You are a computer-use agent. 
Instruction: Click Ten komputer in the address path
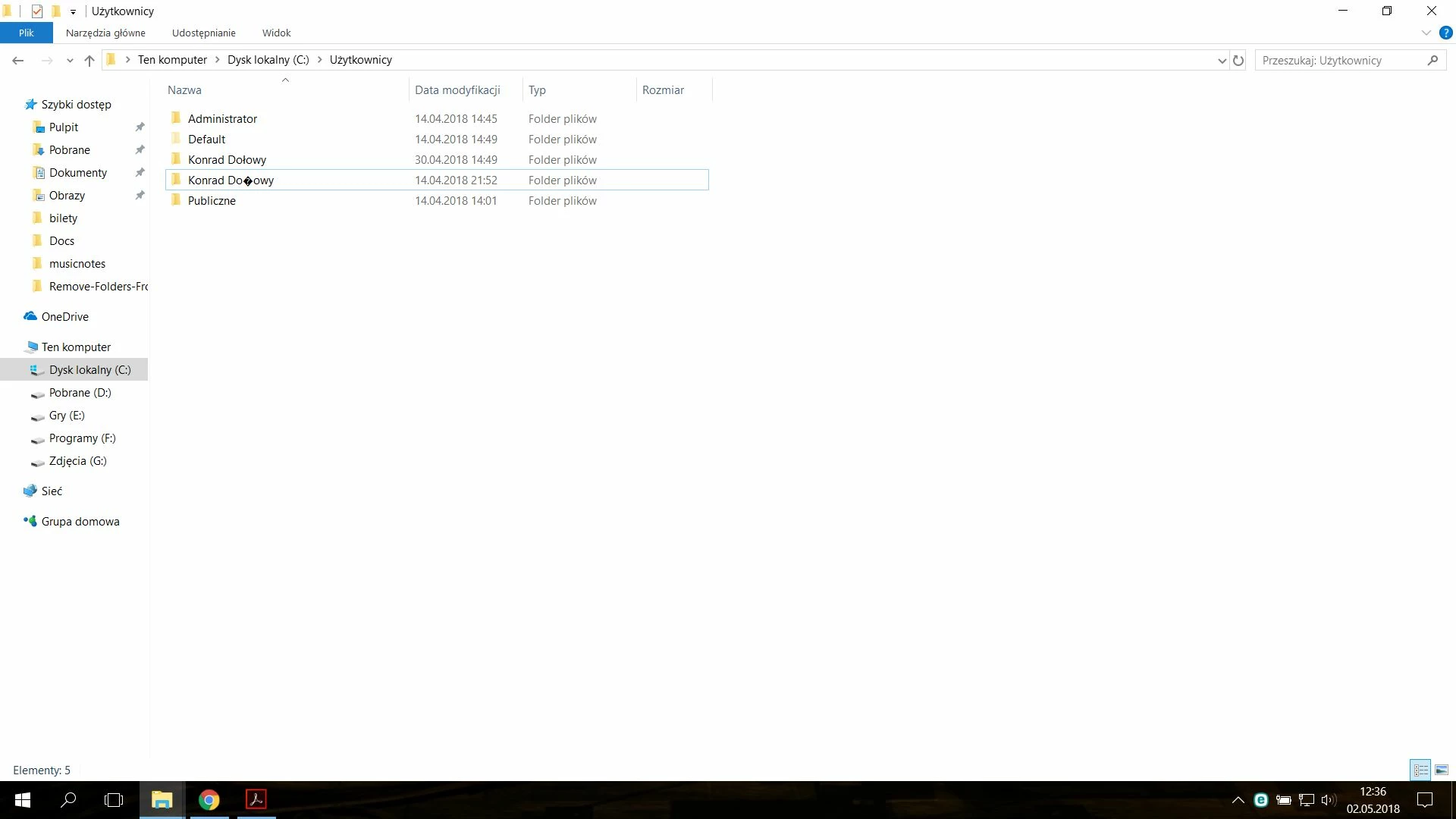click(172, 60)
